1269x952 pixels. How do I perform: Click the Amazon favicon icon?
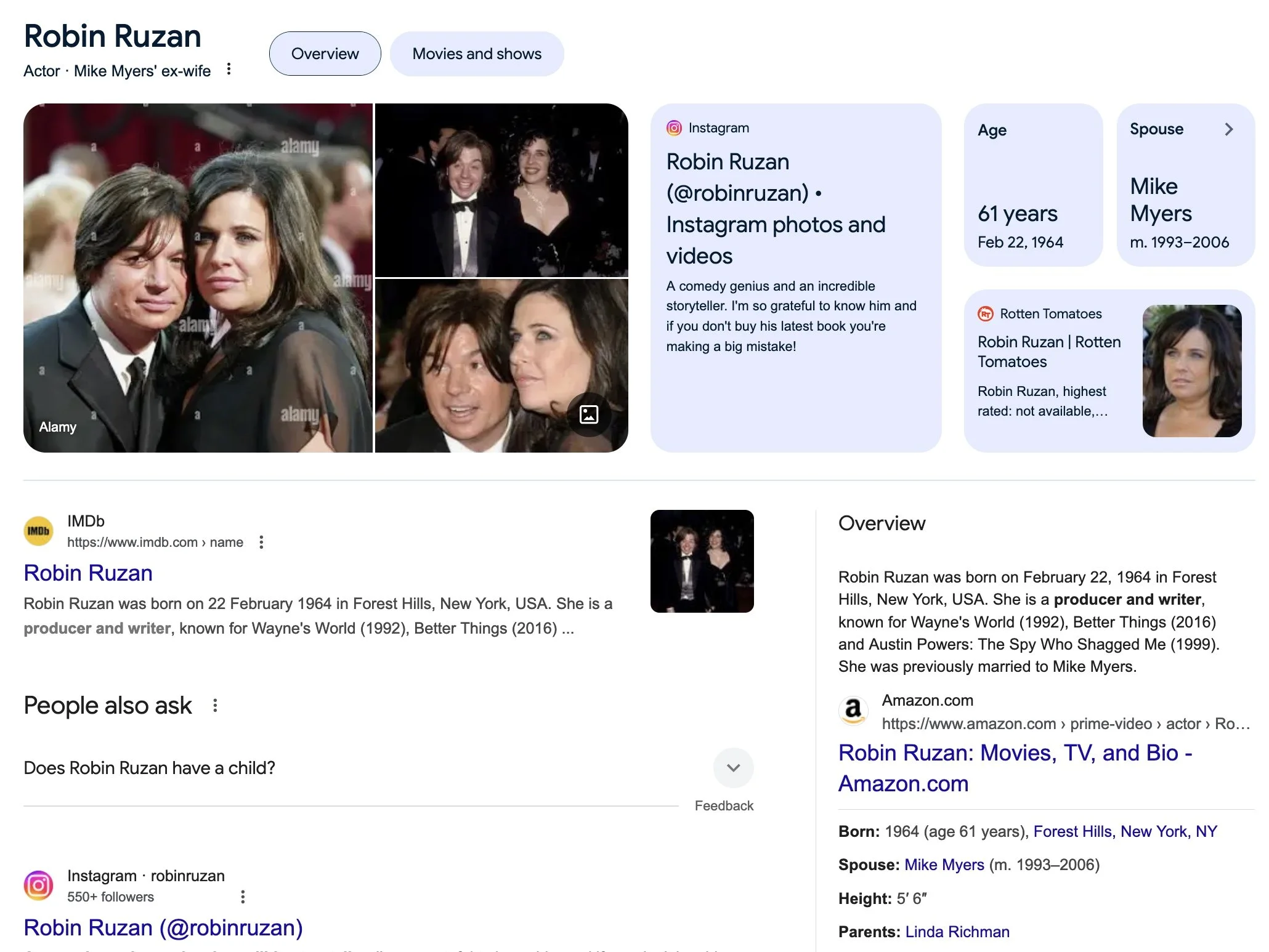click(x=853, y=711)
